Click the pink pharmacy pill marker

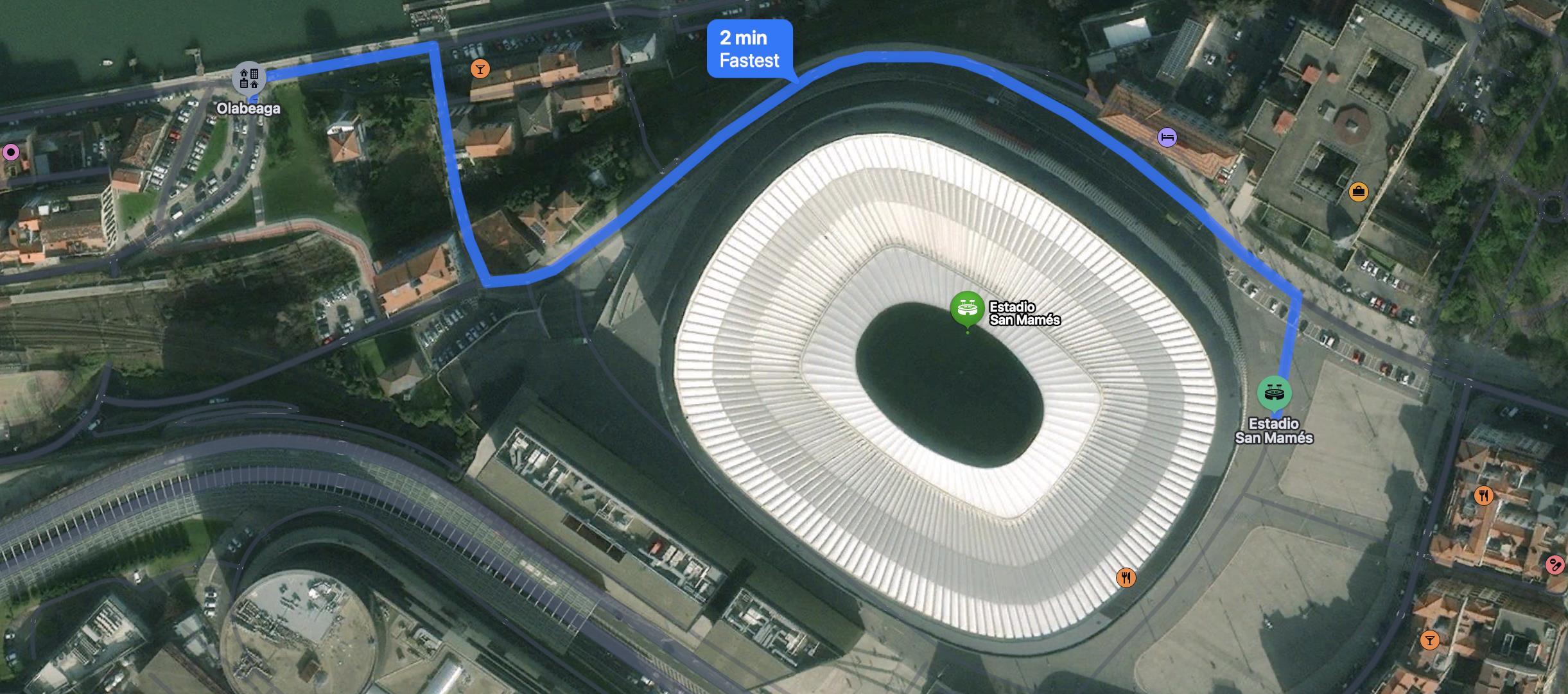coord(1555,566)
